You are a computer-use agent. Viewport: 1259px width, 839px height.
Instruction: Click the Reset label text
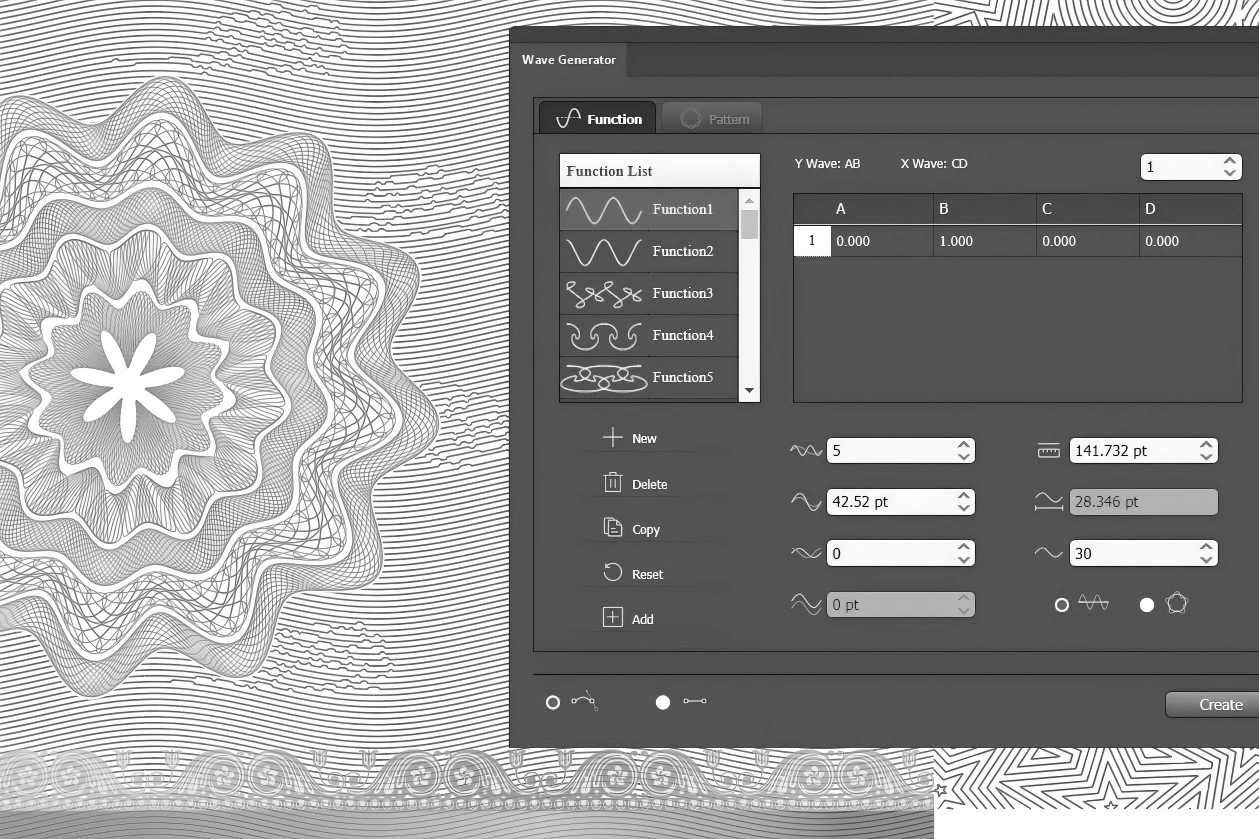[x=647, y=574]
